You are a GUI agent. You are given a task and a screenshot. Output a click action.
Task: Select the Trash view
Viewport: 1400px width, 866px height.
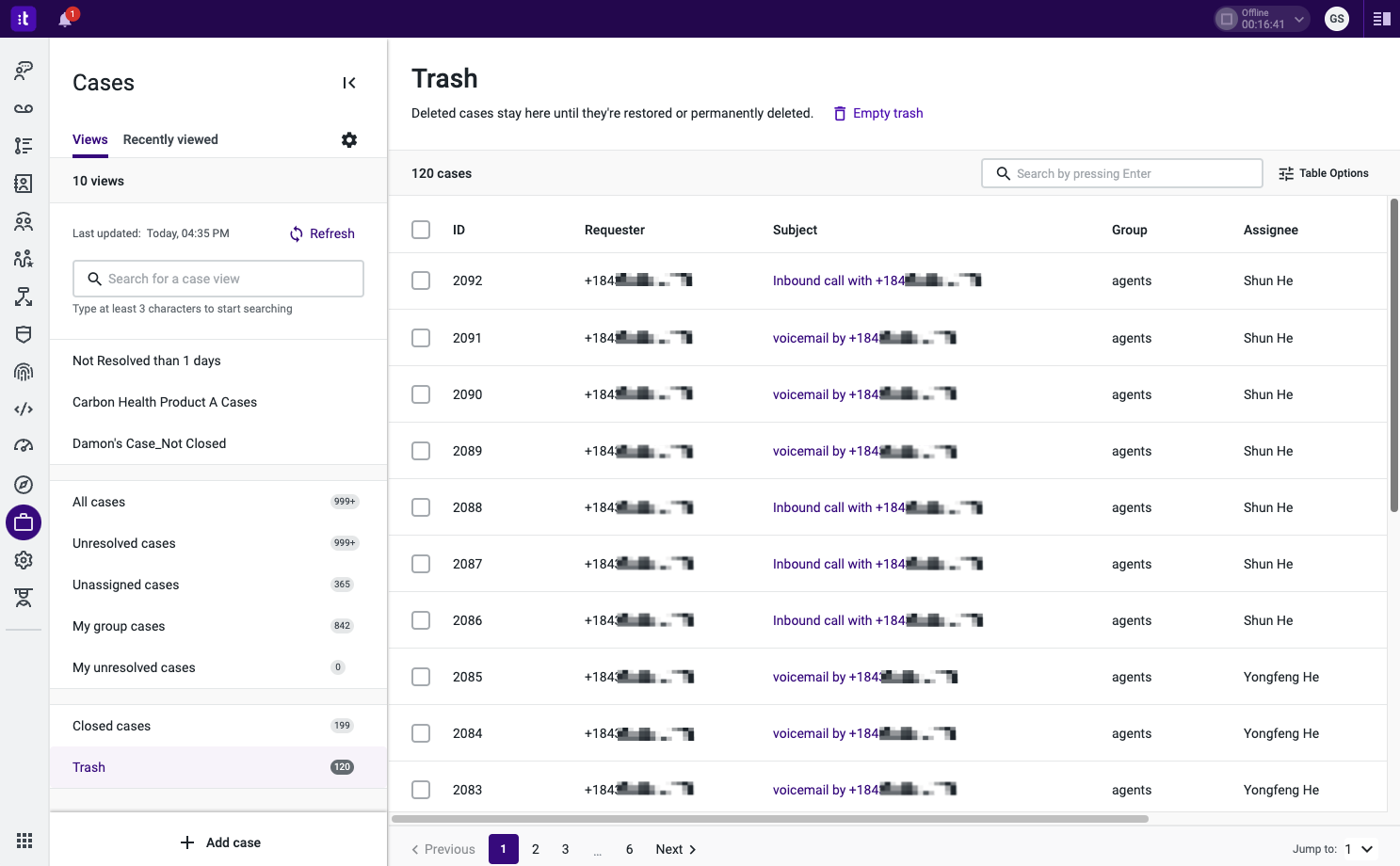218,767
